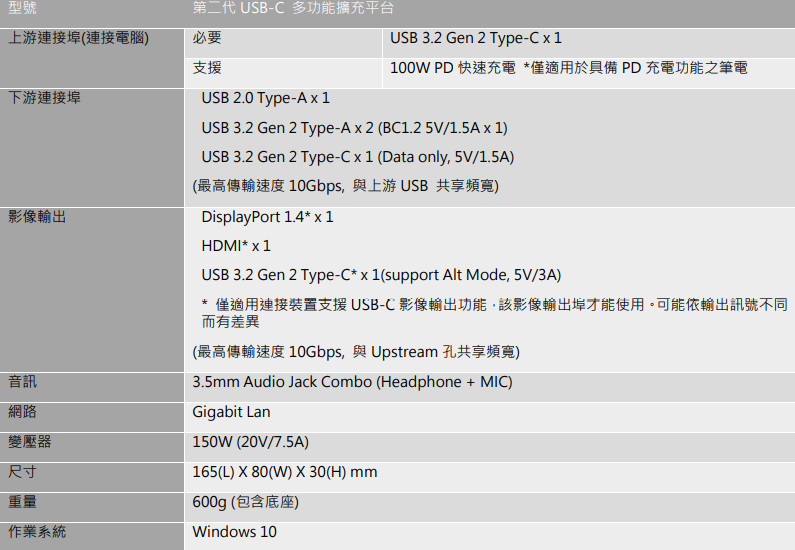The height and width of the screenshot is (550, 795).
Task: Select the 第二代 USB-C 多功能擴充平台 title text
Action: tap(294, 9)
